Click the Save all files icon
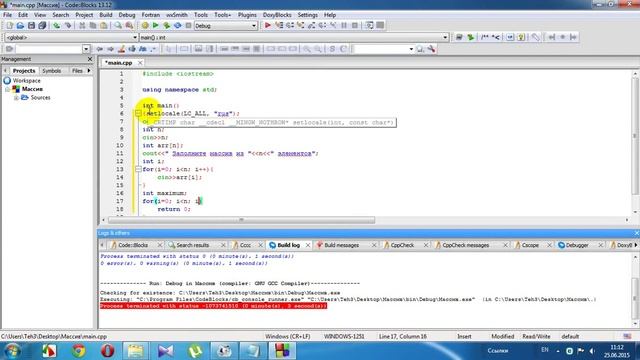Viewport: 640px width, 360px height. [42, 26]
